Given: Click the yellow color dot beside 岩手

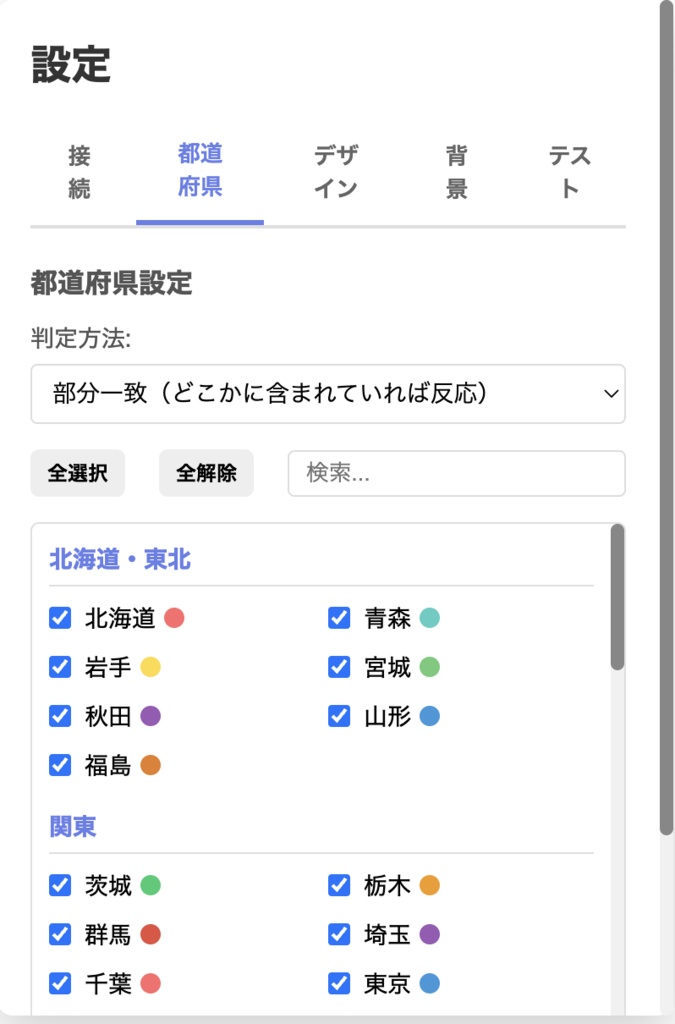Looking at the screenshot, I should 151,667.
